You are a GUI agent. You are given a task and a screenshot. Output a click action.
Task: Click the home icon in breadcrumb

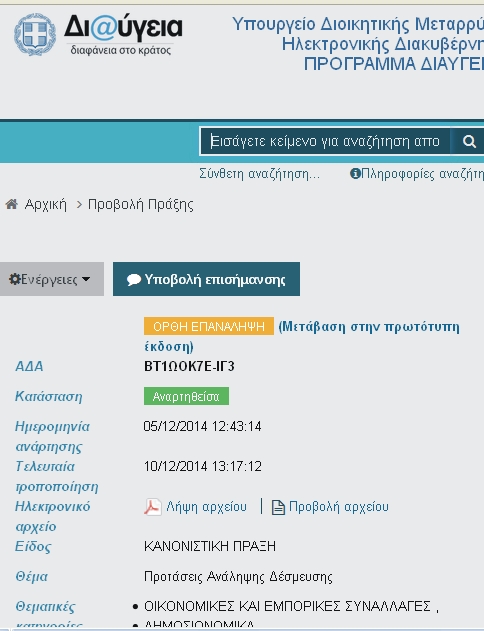(11, 204)
